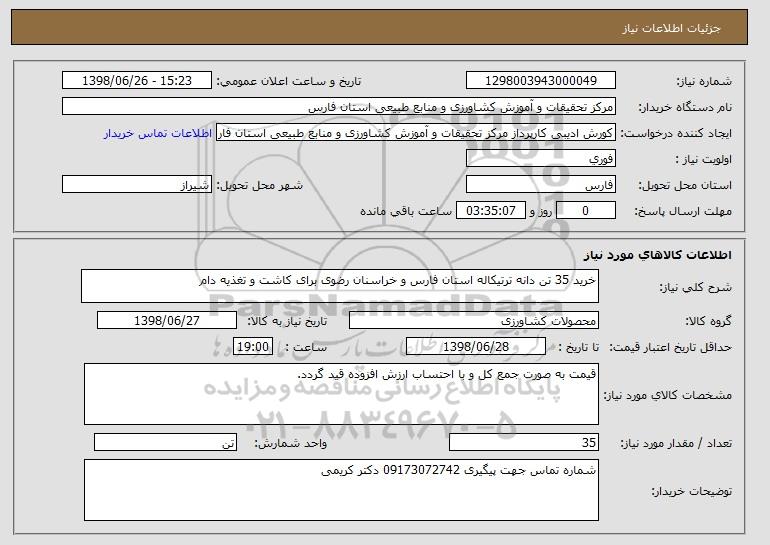Click the تاریخ نیاز به کالا field 1398/06/27
This screenshot has width=770, height=545.
click(x=167, y=321)
